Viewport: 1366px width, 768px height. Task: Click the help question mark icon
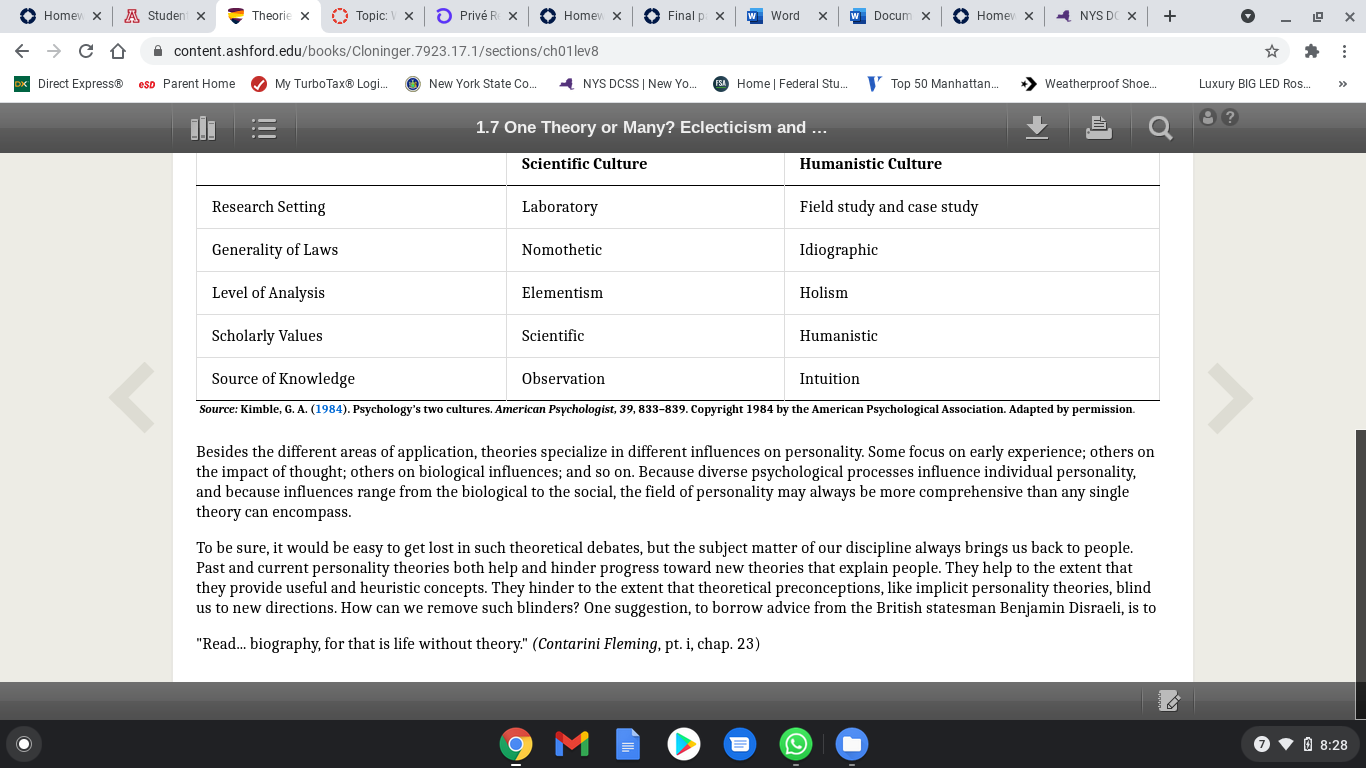[1230, 117]
